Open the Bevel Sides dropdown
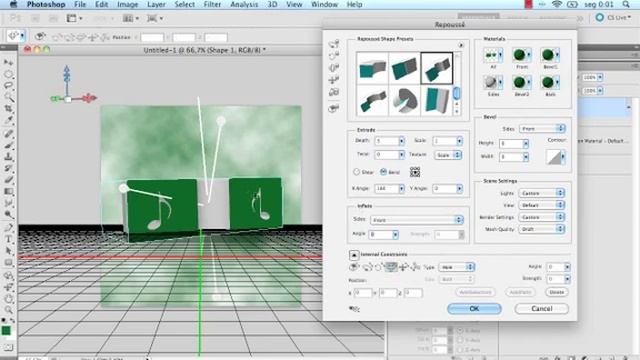 point(542,129)
